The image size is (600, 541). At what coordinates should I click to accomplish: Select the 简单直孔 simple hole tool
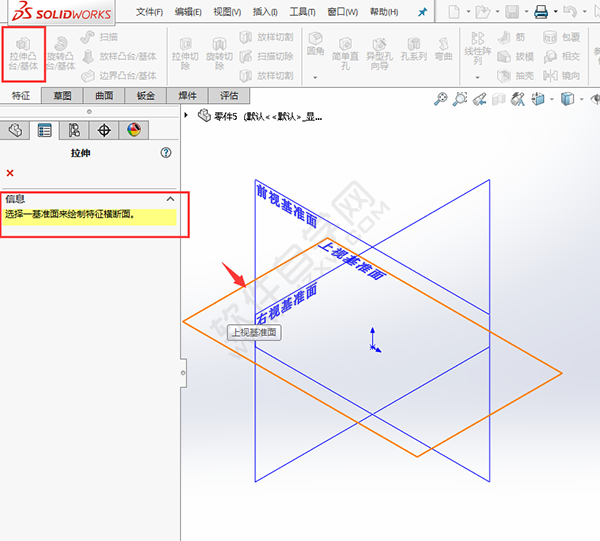[345, 54]
